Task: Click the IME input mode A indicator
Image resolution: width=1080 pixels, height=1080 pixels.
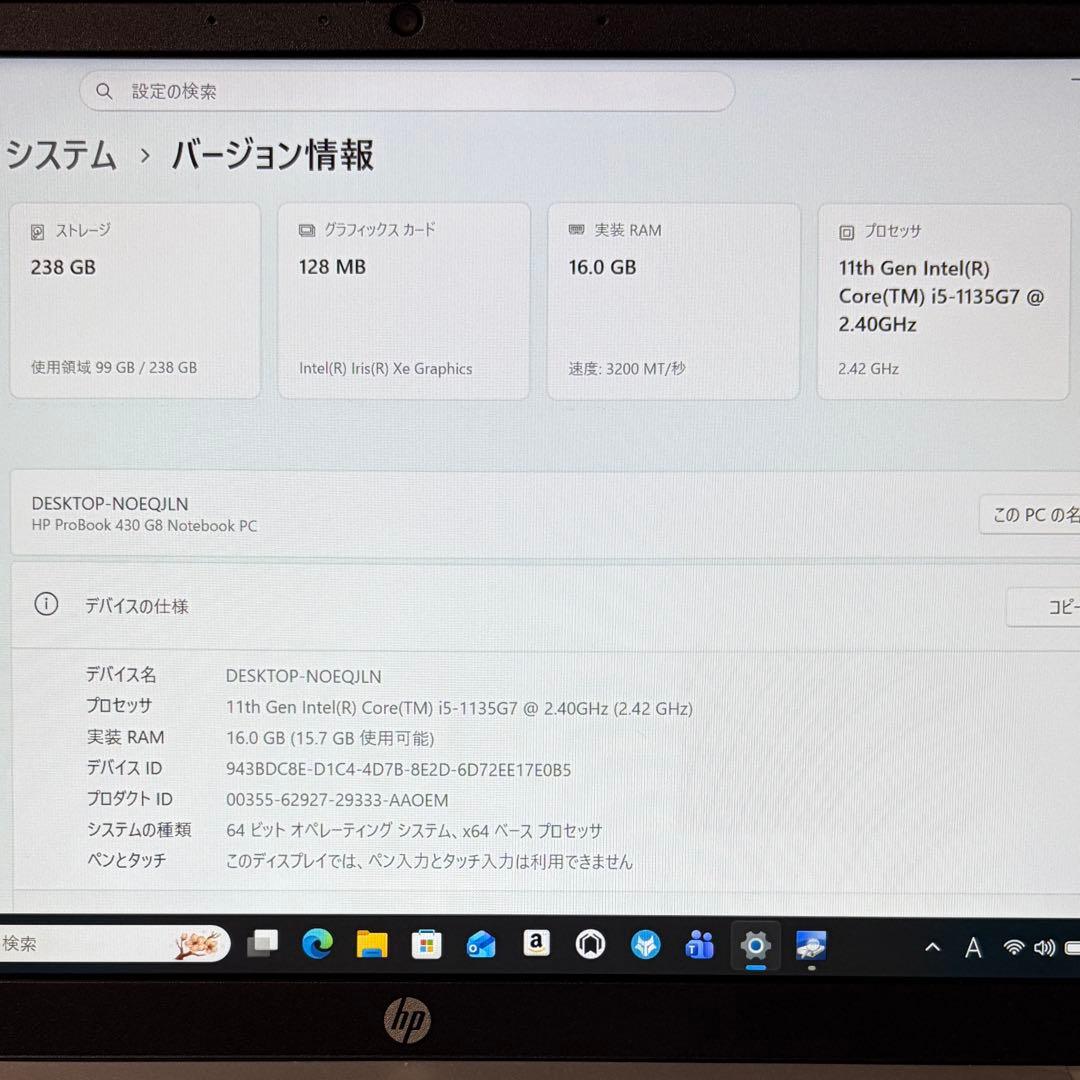Action: point(973,948)
